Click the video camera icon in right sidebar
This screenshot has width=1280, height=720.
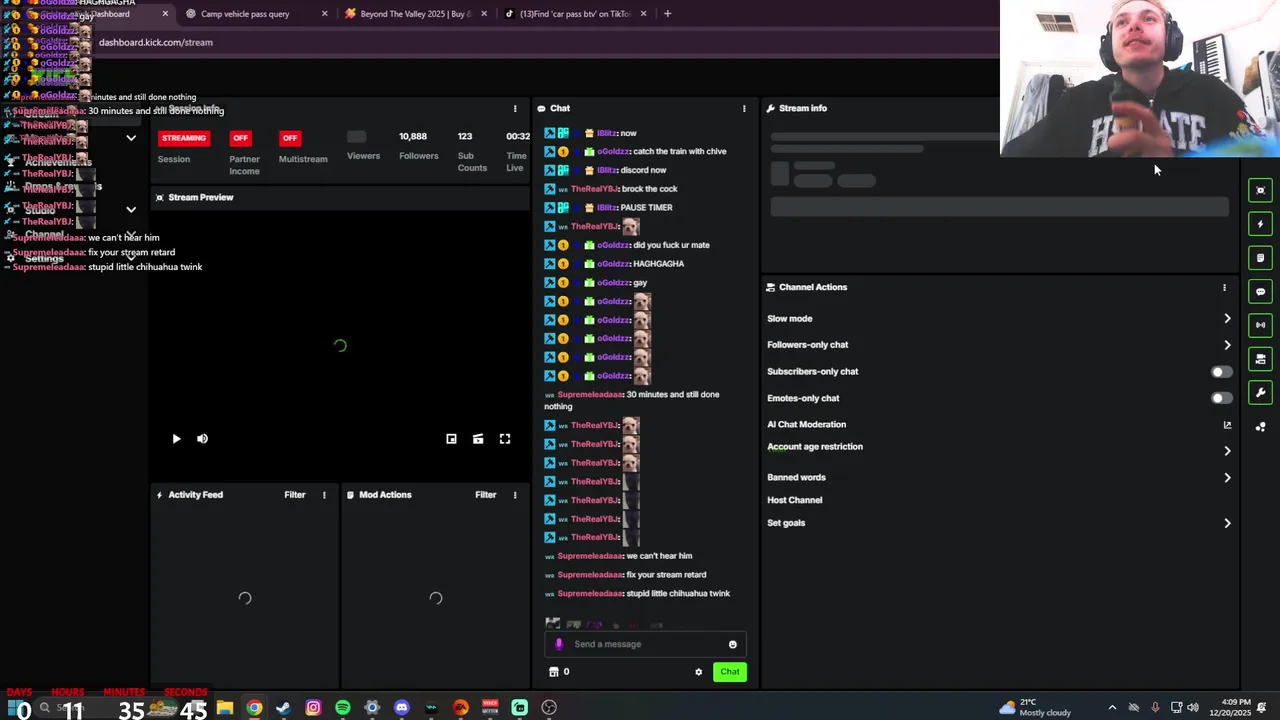click(1260, 359)
